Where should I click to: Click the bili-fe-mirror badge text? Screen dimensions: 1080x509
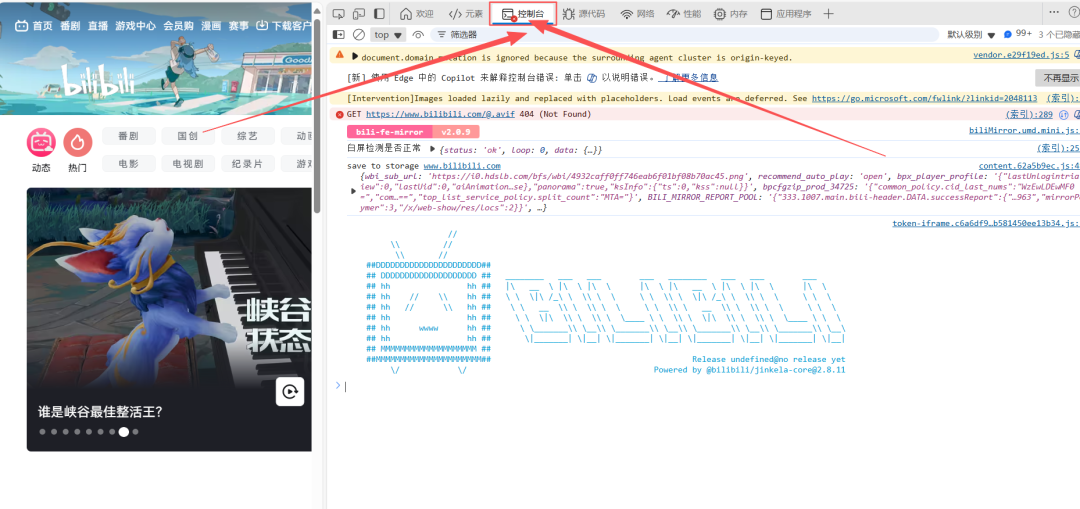tap(389, 132)
